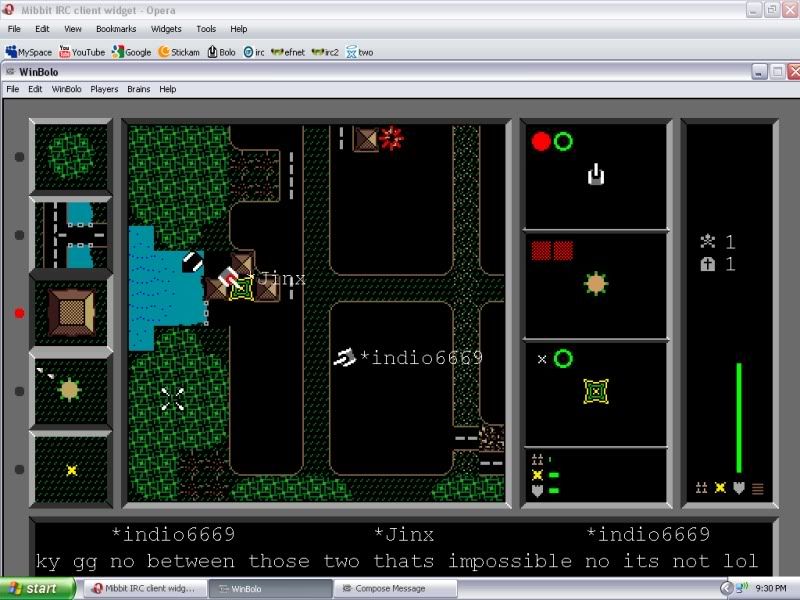Open the WinBolo Players menu
The image size is (800, 600).
(x=104, y=89)
